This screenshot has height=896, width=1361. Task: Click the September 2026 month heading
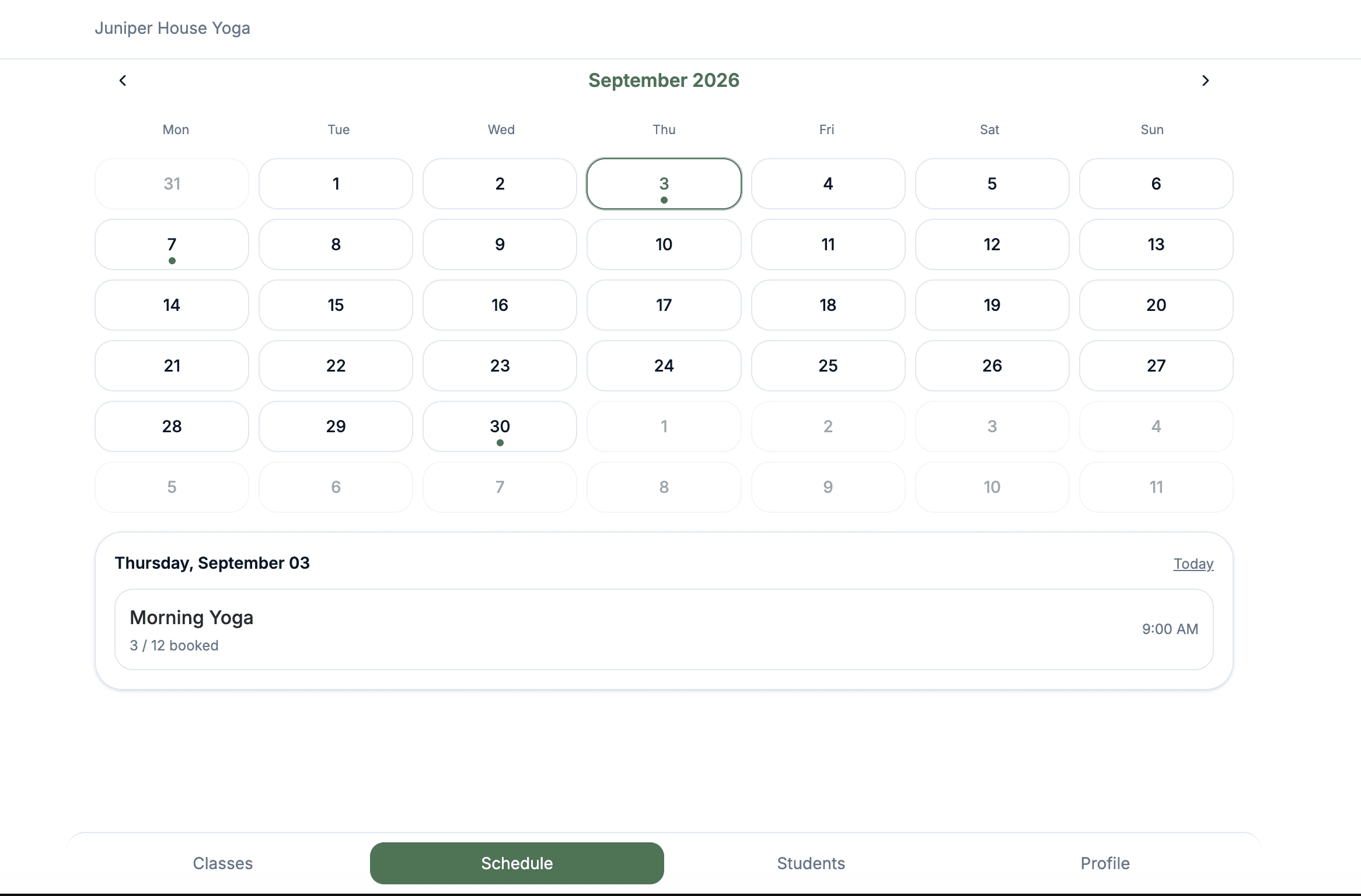click(664, 80)
